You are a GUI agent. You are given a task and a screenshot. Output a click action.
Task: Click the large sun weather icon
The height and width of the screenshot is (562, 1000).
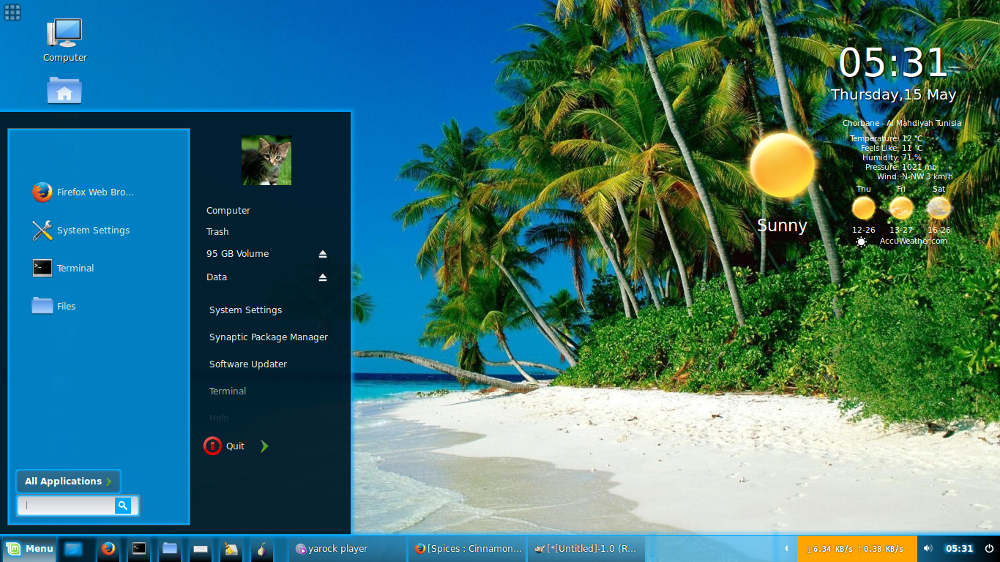pyautogui.click(x=782, y=165)
